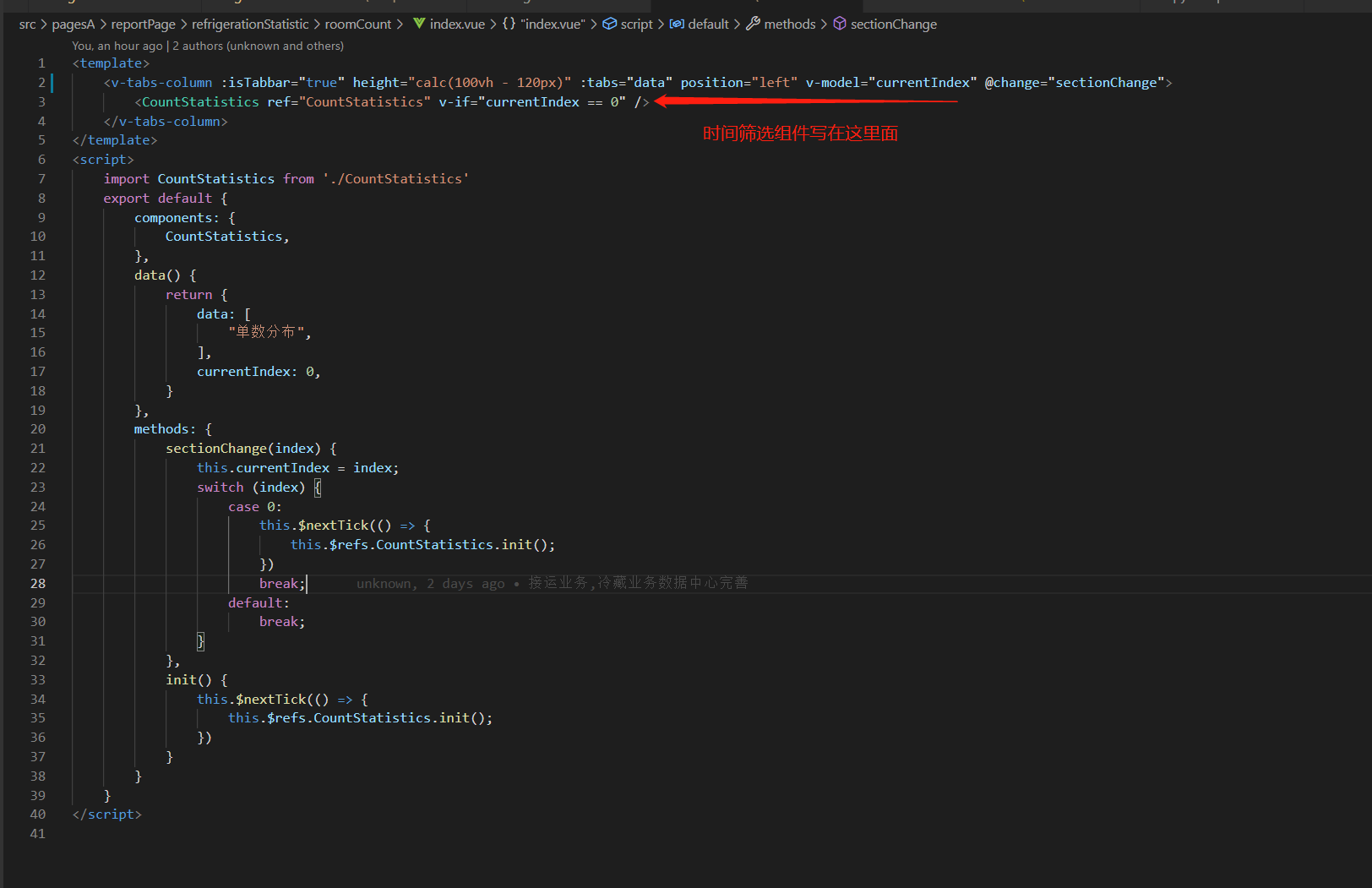The image size is (1372, 888).
Task: Open the reportPage breadcrumb dropdown
Action: coord(143,25)
